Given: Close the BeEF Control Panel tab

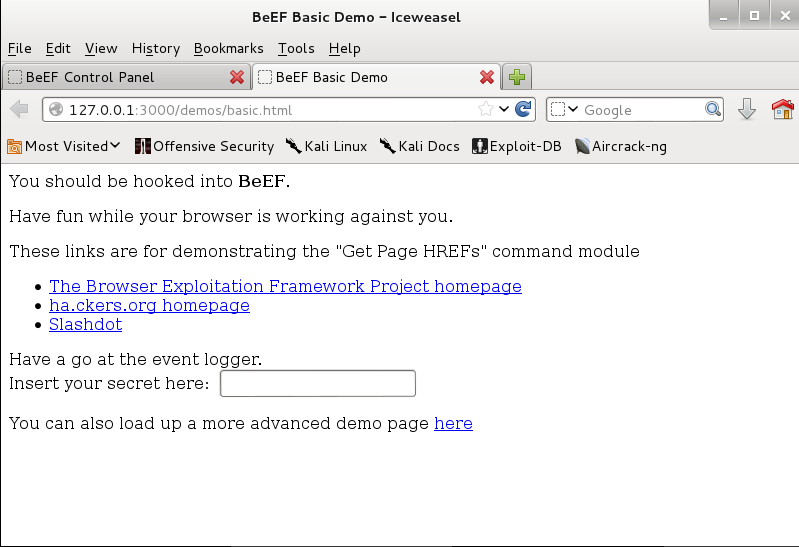Looking at the screenshot, I should (x=236, y=77).
